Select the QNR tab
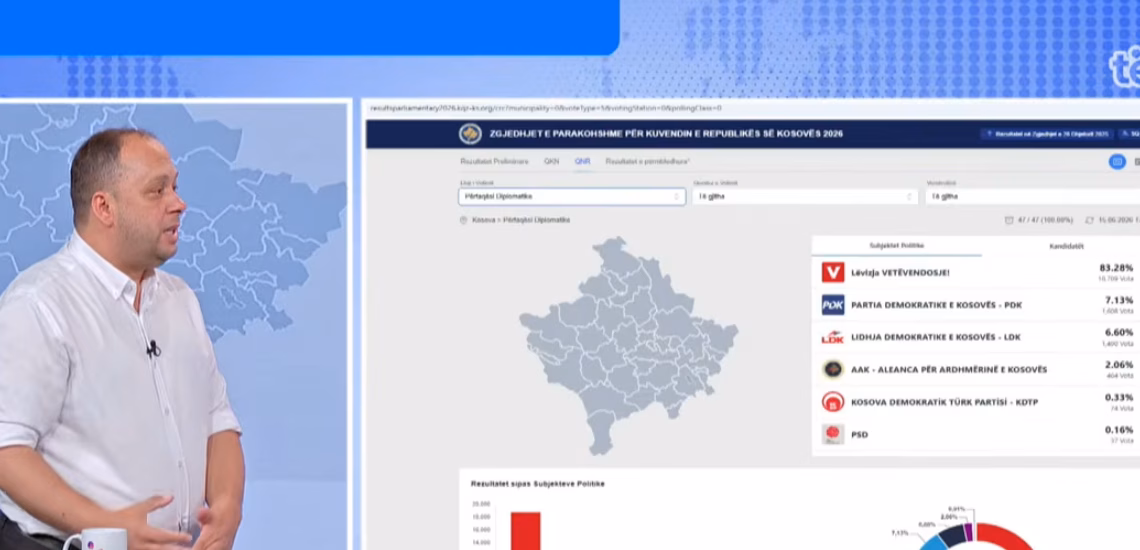Image resolution: width=1140 pixels, height=550 pixels. (x=582, y=162)
